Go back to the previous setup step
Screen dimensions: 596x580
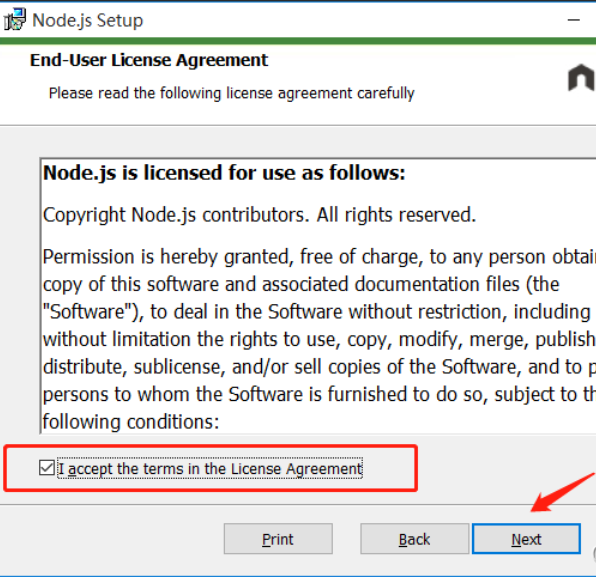pyautogui.click(x=414, y=539)
